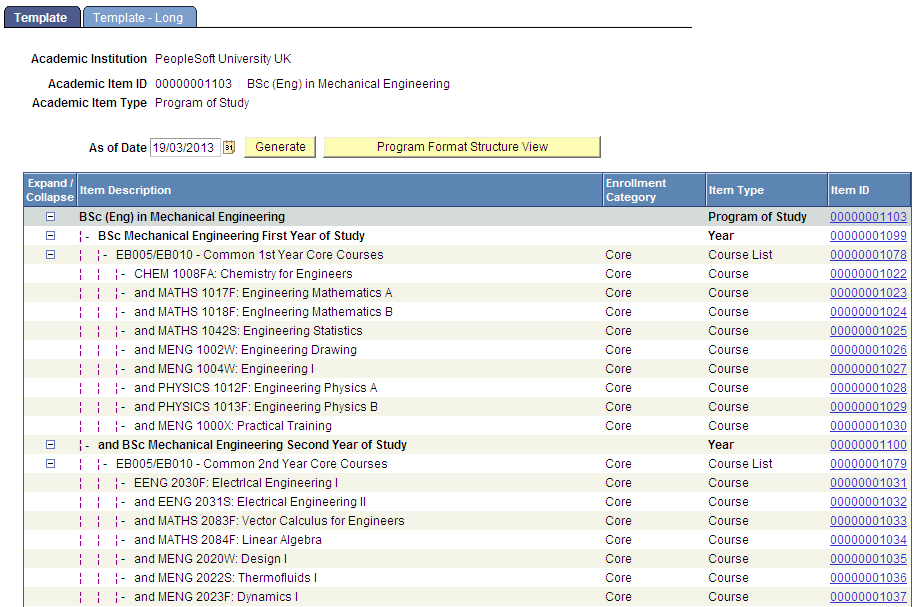The image size is (917, 607).
Task: Select MATHS 1018F: Engineering Mathematics B row
Action: (467, 312)
